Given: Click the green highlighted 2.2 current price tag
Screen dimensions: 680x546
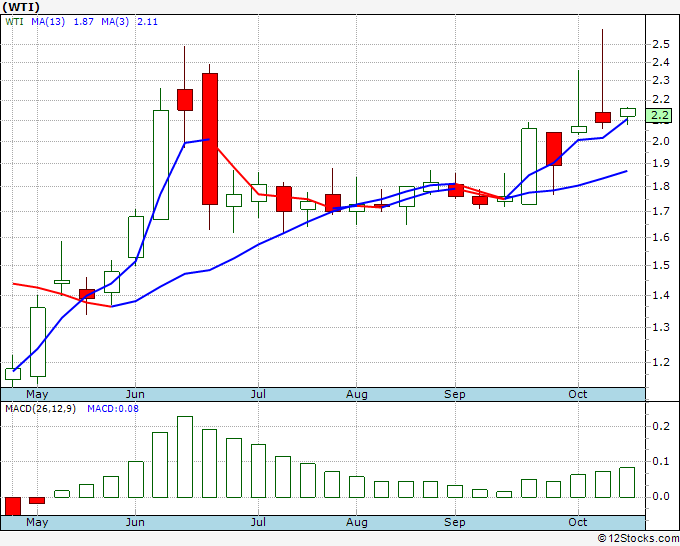Looking at the screenshot, I should [659, 115].
